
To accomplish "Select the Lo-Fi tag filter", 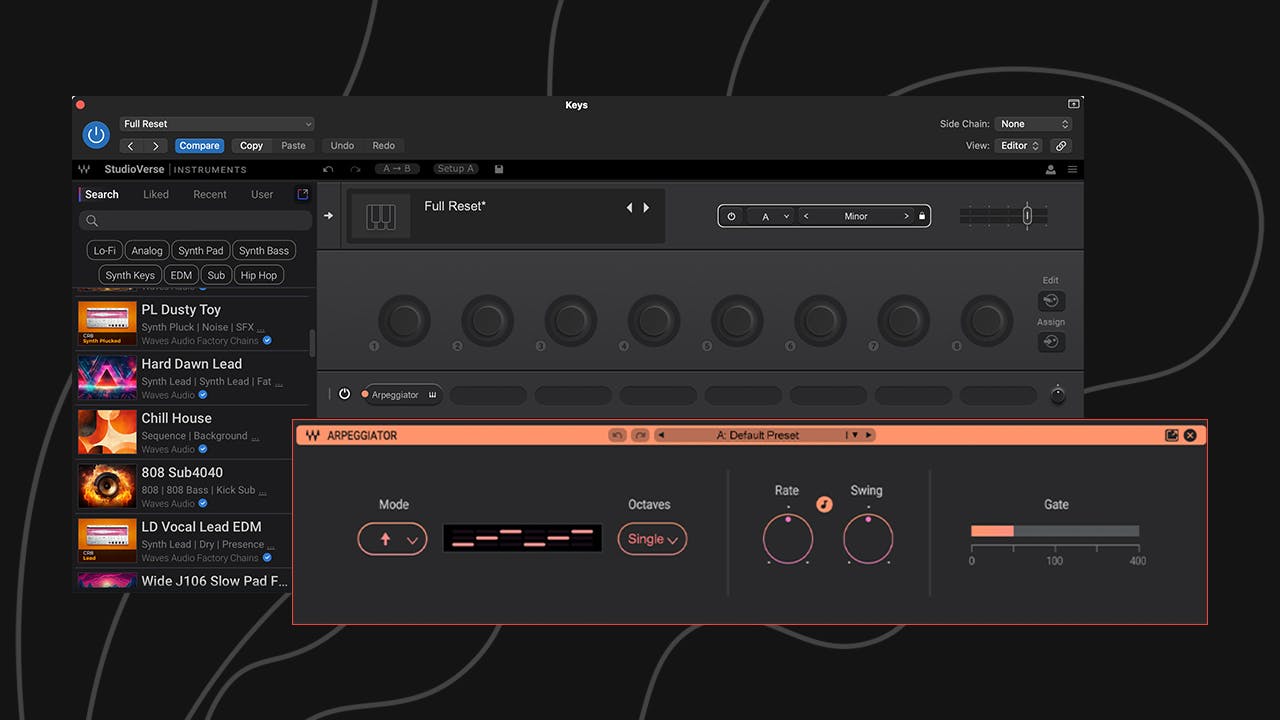I will point(104,251).
